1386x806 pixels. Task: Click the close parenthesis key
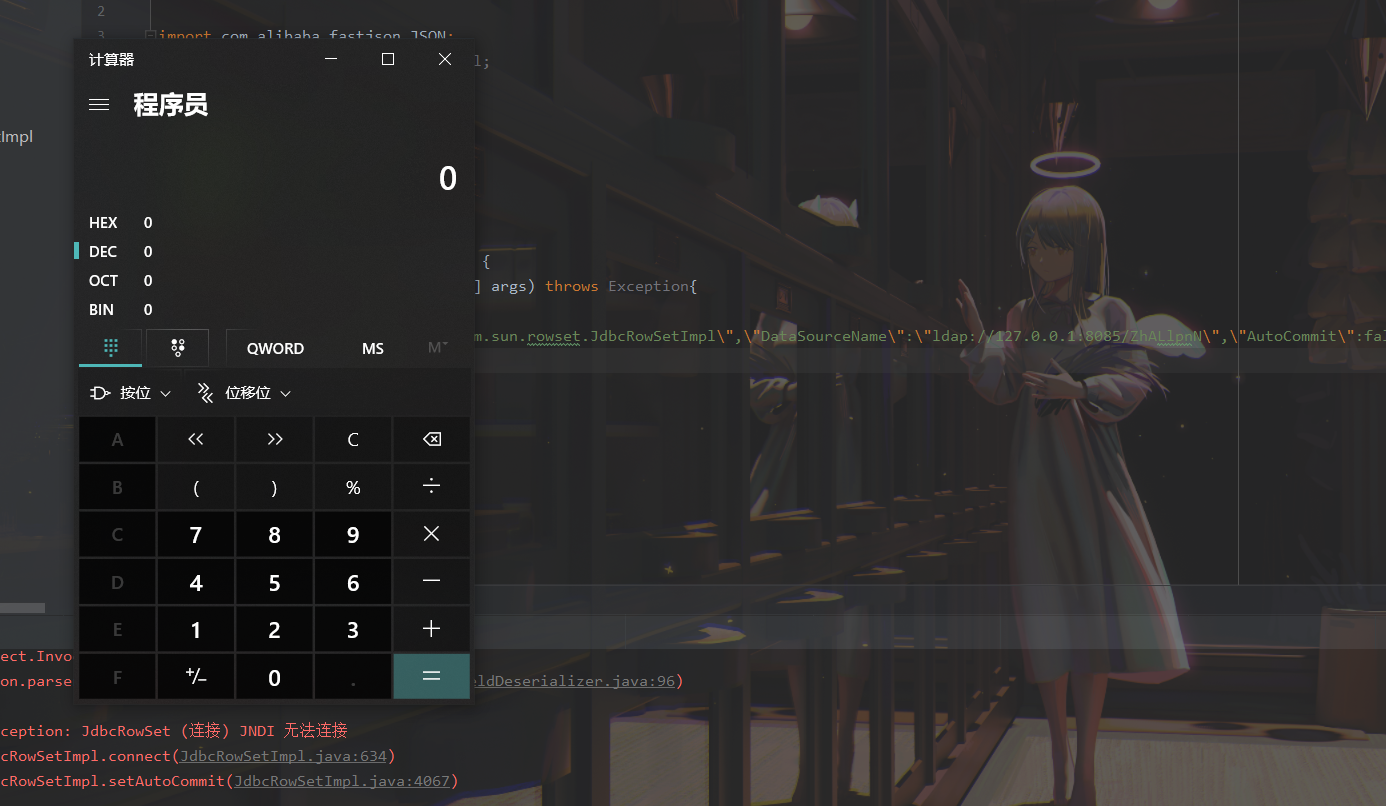275,487
